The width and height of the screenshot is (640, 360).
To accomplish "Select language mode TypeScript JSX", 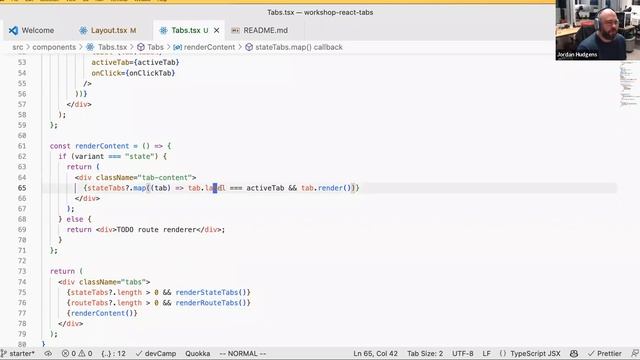I will click(535, 353).
